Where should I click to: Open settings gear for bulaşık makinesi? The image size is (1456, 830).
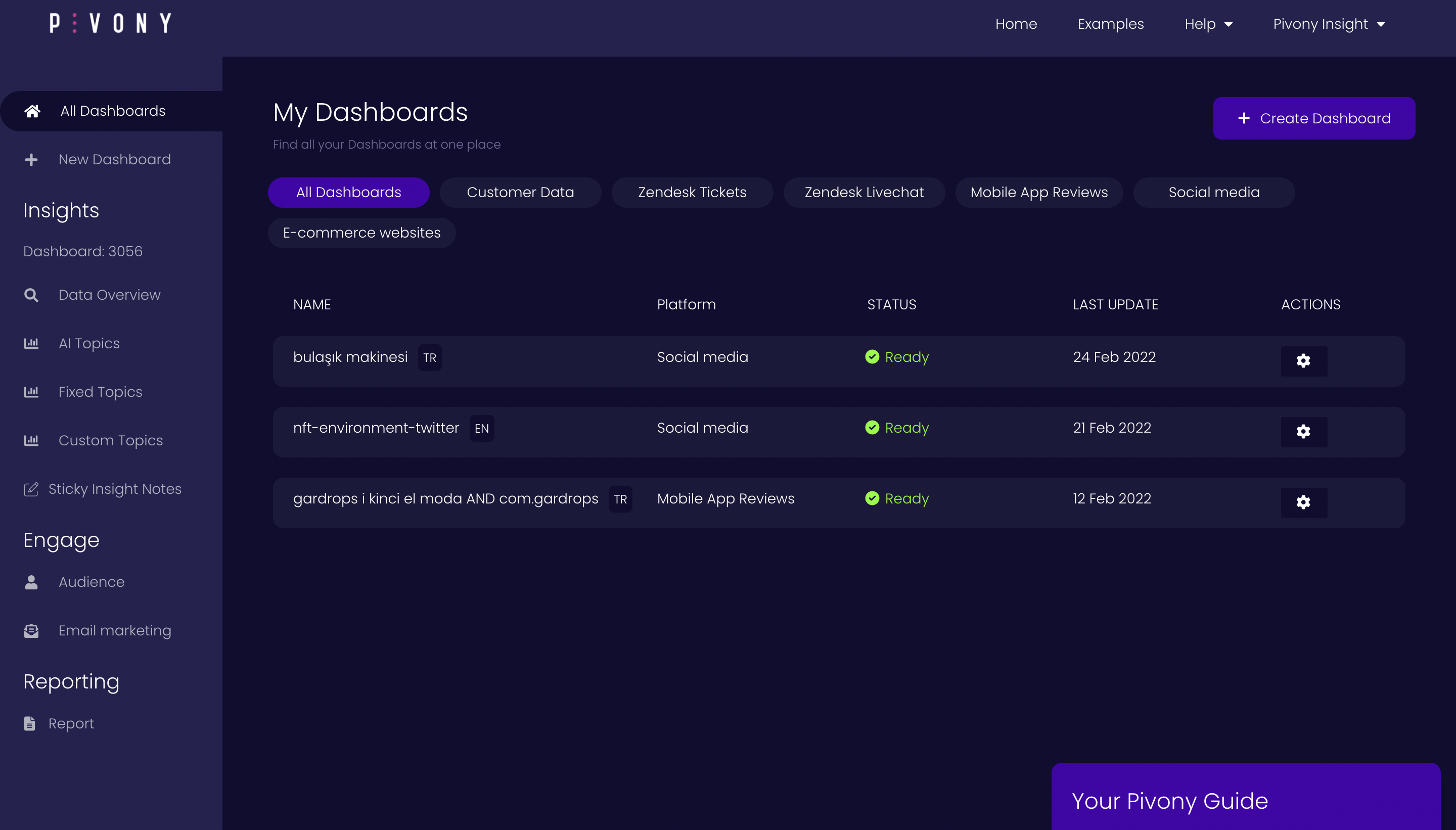1303,361
